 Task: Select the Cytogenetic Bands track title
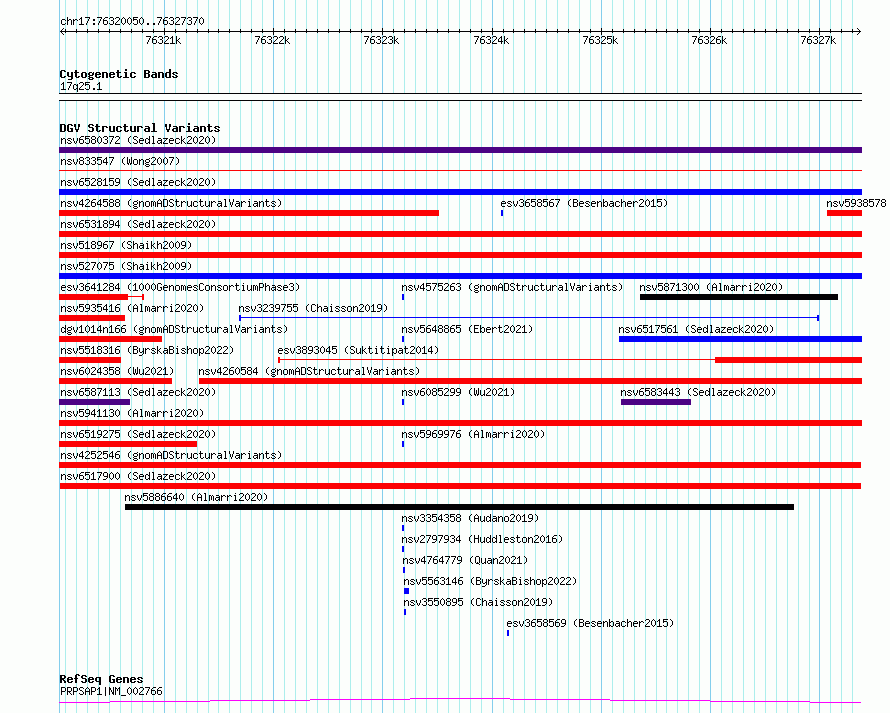point(119,74)
